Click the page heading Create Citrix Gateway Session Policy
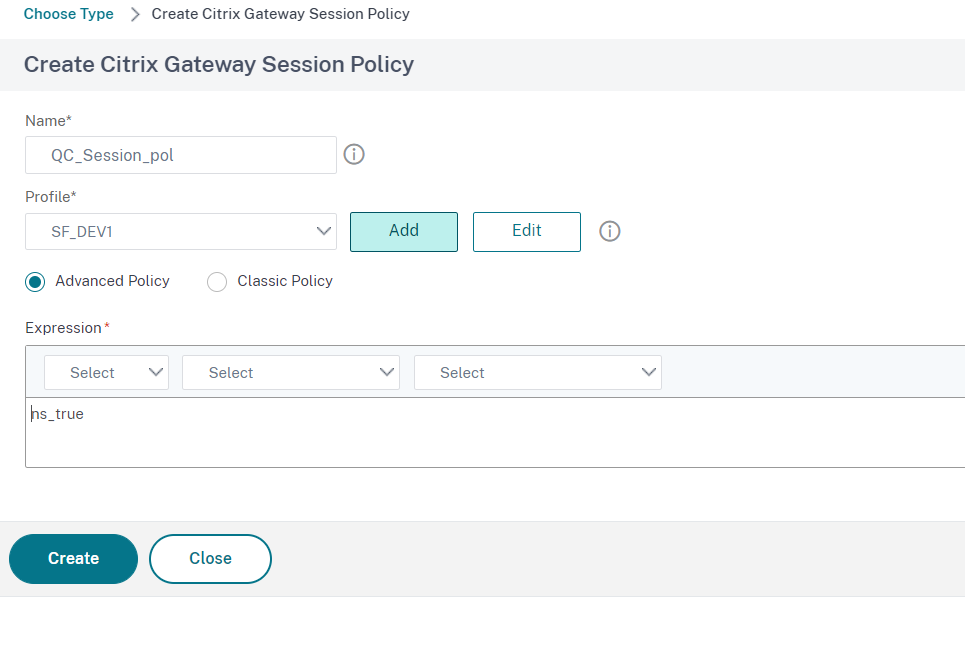The width and height of the screenshot is (965, 654). (x=218, y=65)
